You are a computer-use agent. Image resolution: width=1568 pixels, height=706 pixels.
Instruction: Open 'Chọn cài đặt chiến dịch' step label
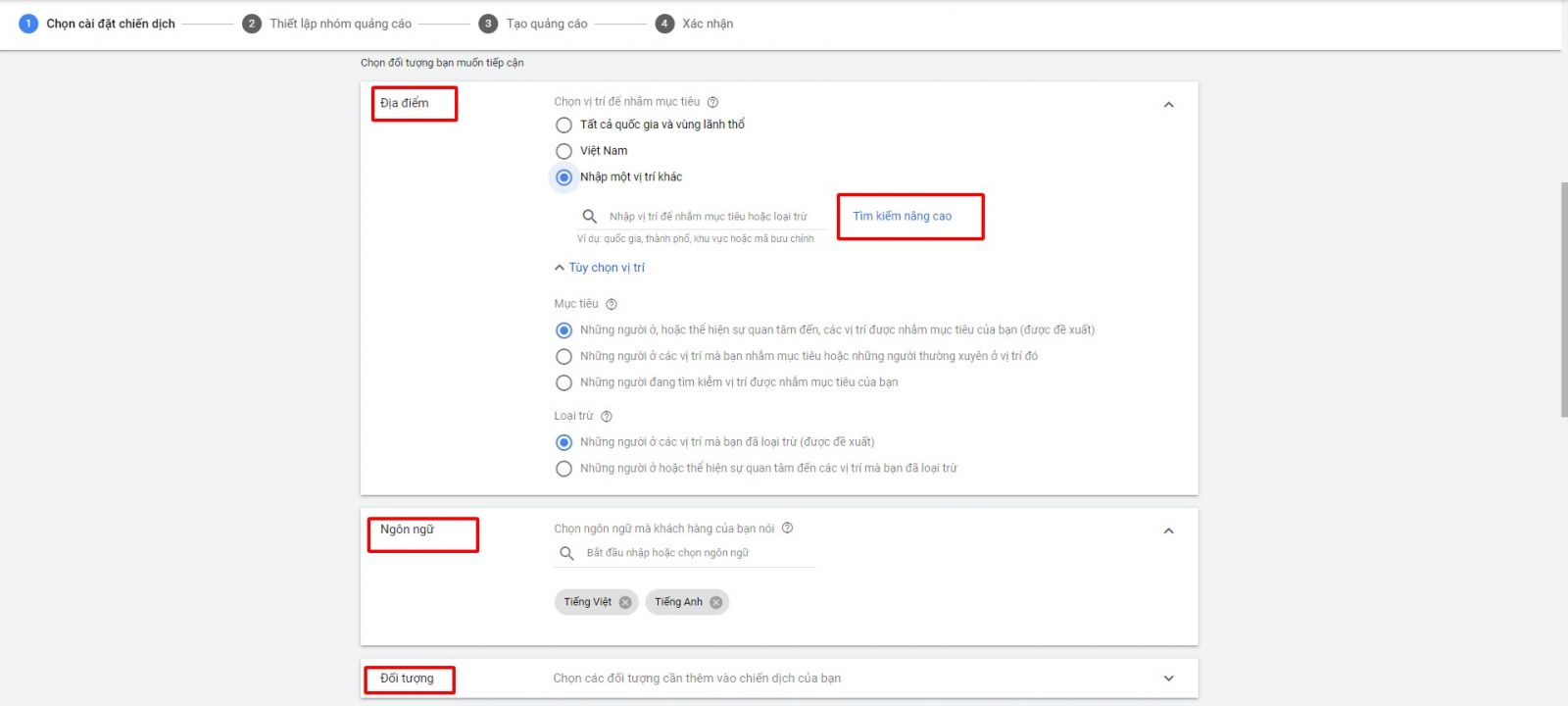click(111, 24)
